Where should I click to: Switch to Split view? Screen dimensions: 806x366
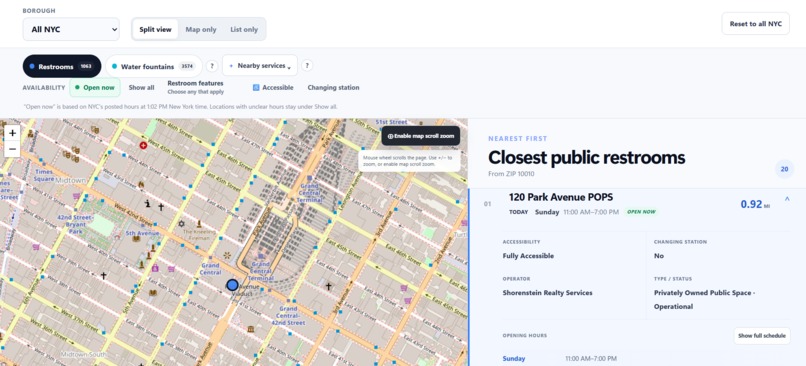[155, 29]
